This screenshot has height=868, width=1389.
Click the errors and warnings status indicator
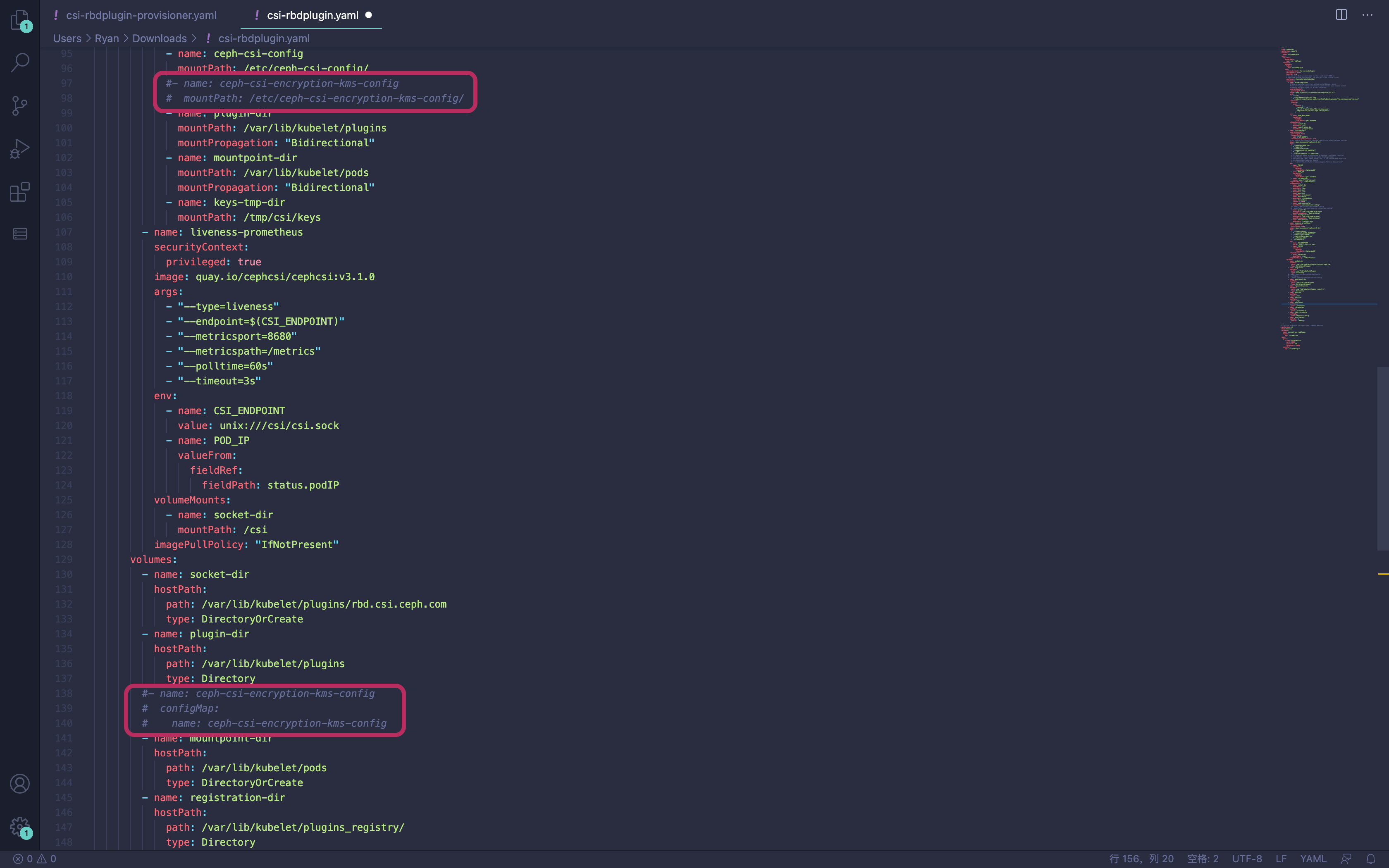pyautogui.click(x=34, y=859)
